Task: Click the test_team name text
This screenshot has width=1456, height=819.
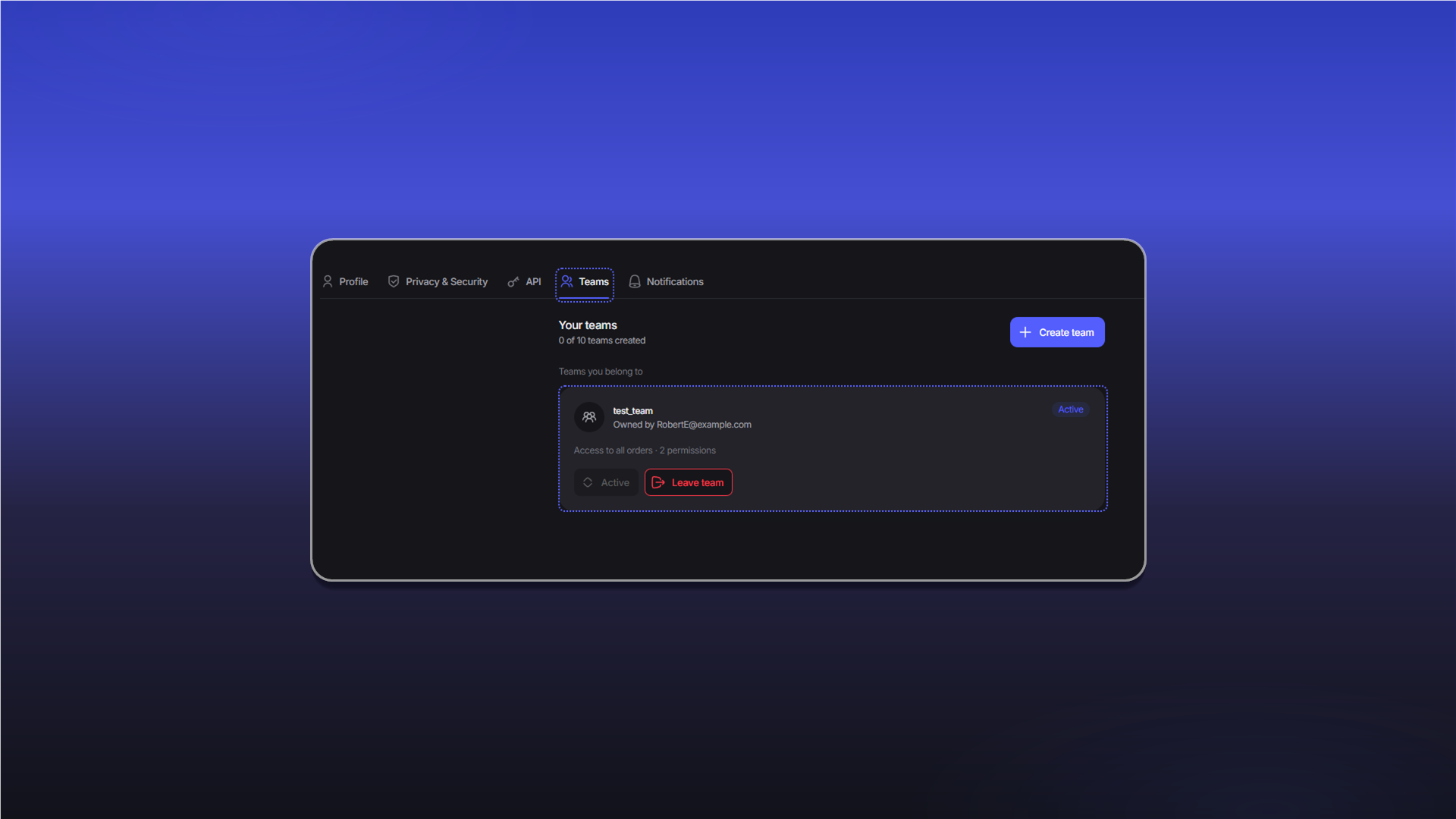Action: tap(632, 411)
